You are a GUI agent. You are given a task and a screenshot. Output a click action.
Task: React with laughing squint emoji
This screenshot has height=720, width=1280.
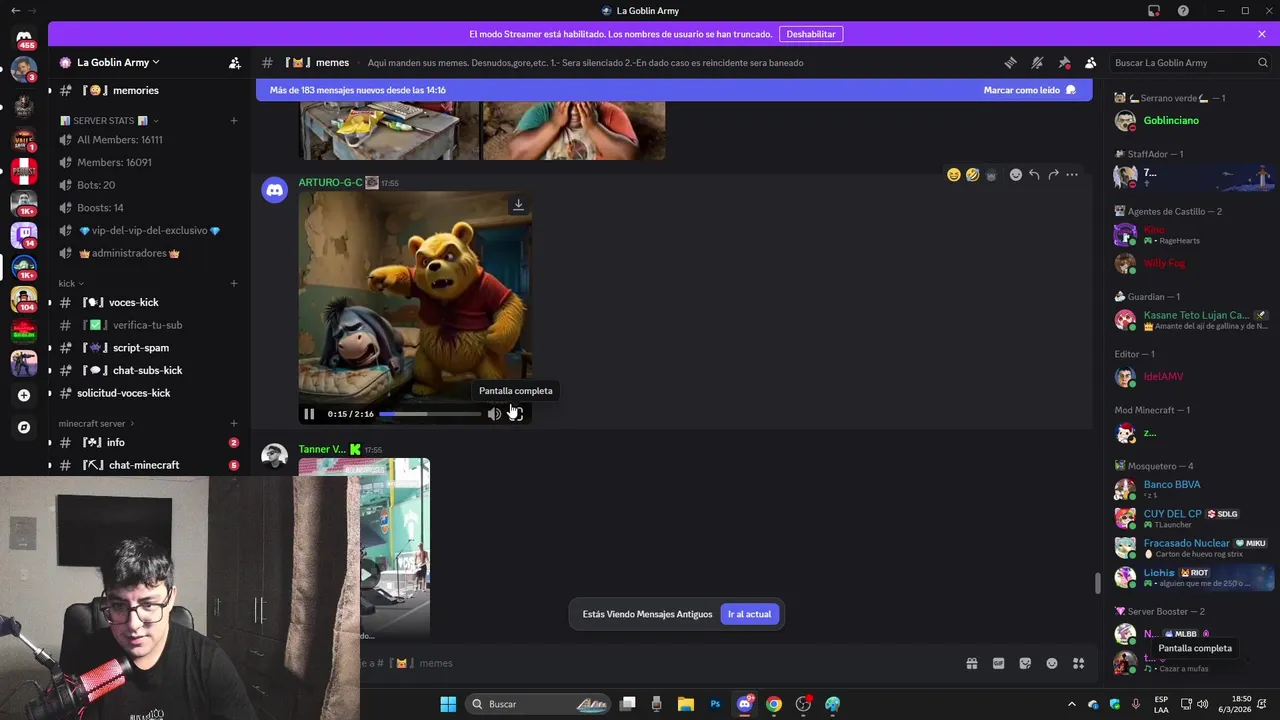(954, 175)
